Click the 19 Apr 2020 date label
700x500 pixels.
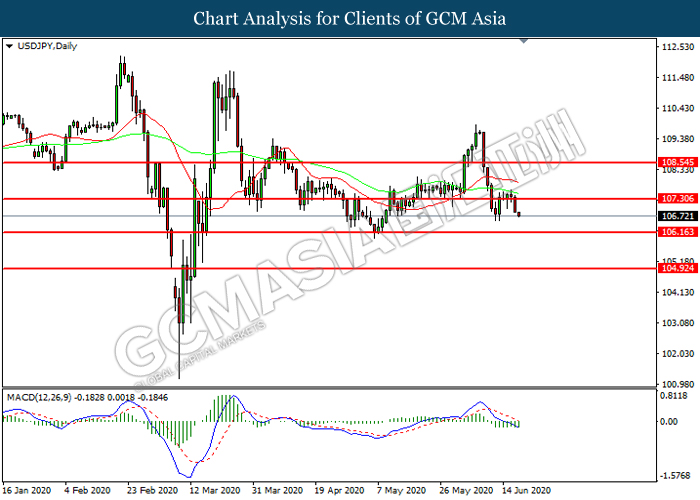pos(339,491)
